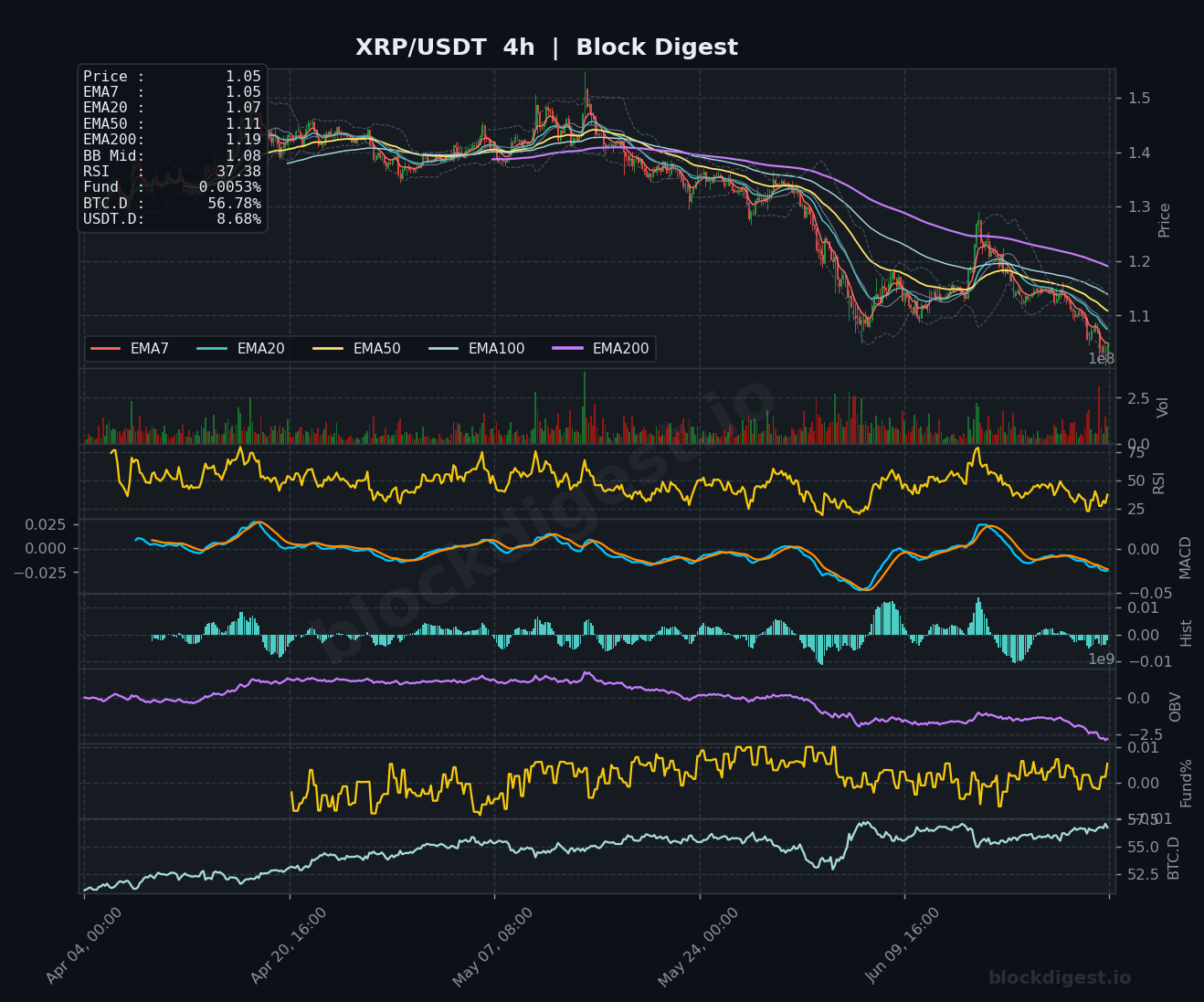
Task: Click the RSI reading 37.38
Action: [x=238, y=172]
